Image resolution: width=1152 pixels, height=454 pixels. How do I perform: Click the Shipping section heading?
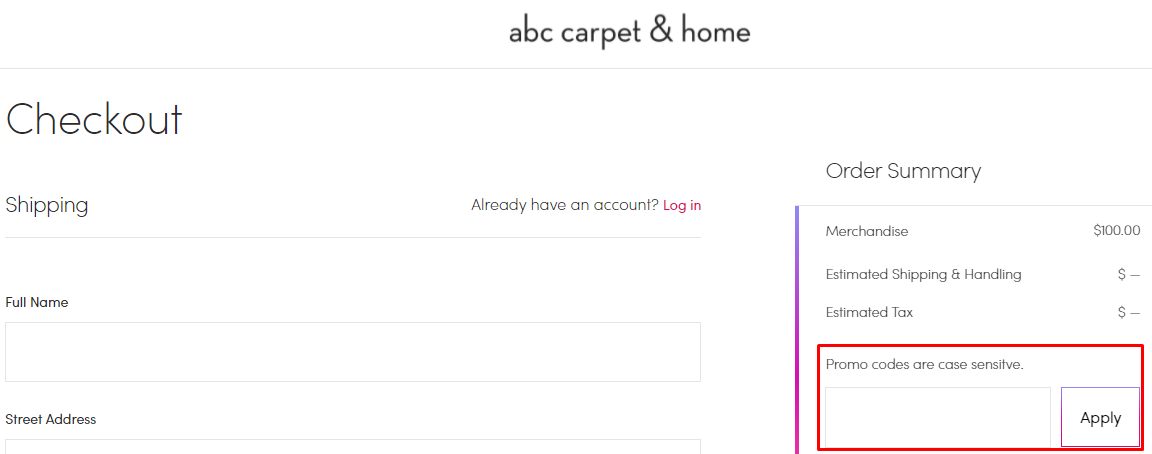point(47,205)
